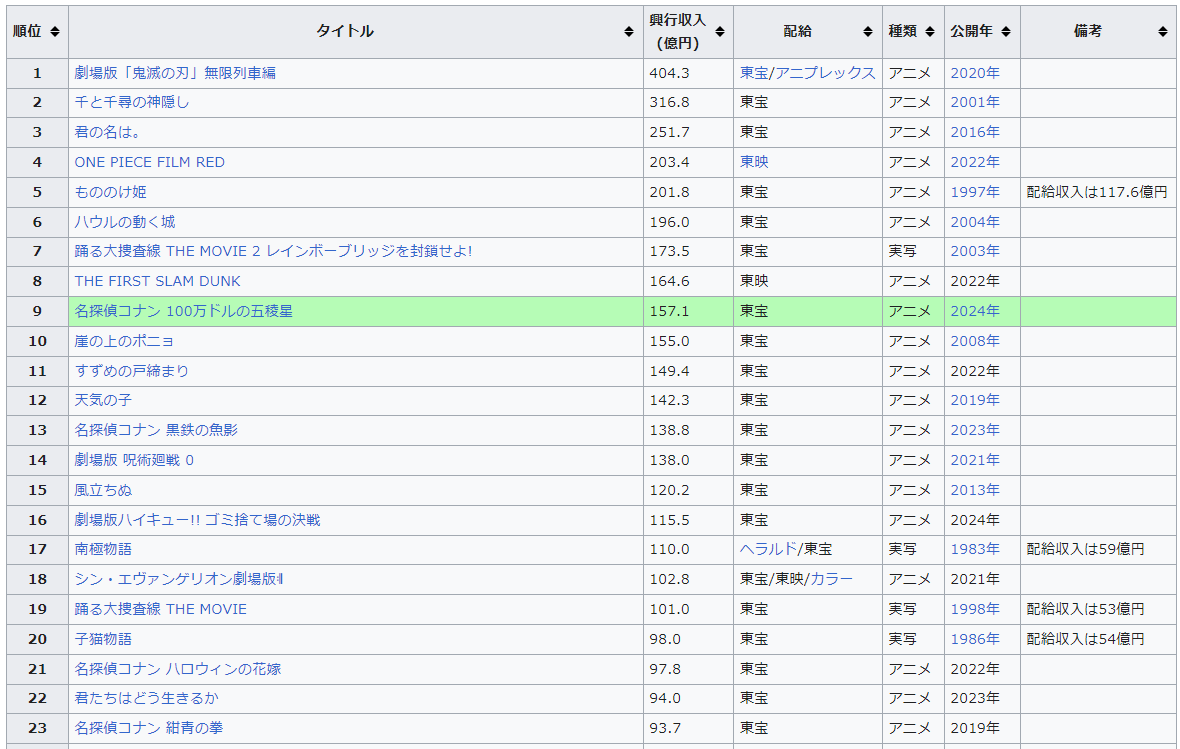1180x749 pixels.
Task: Click the 南極物語 movie link
Action: click(x=103, y=549)
